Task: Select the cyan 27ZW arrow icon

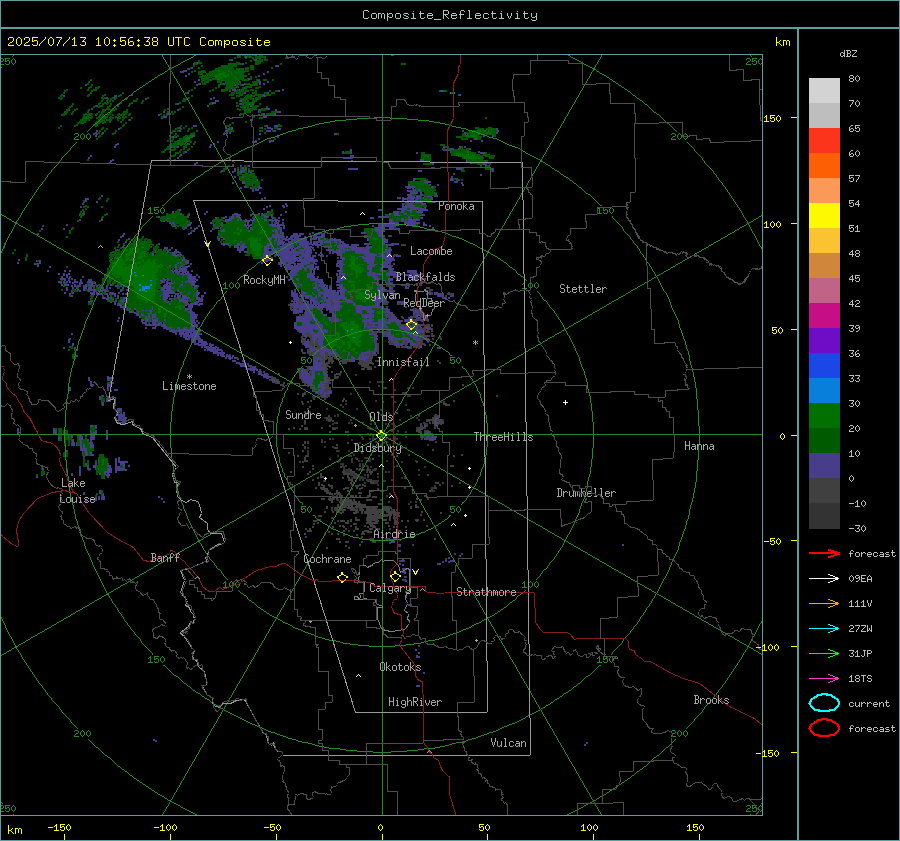Action: (824, 629)
